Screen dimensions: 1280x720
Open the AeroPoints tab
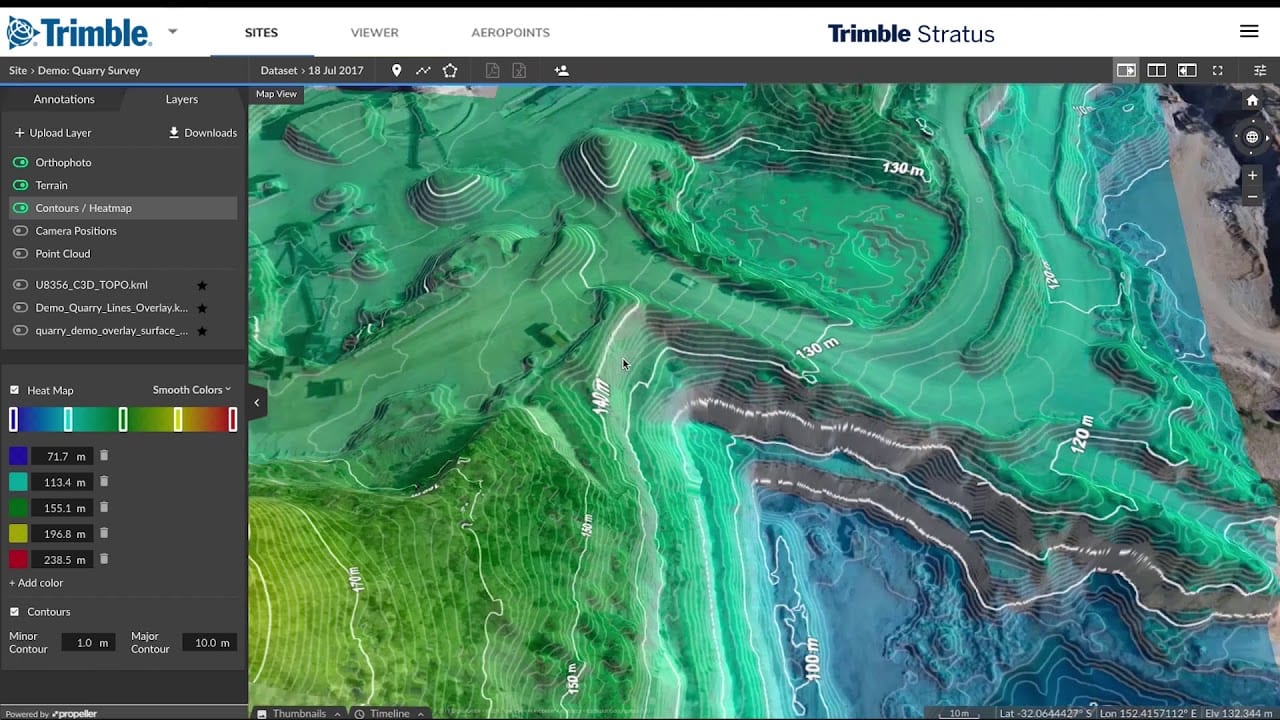click(x=511, y=33)
